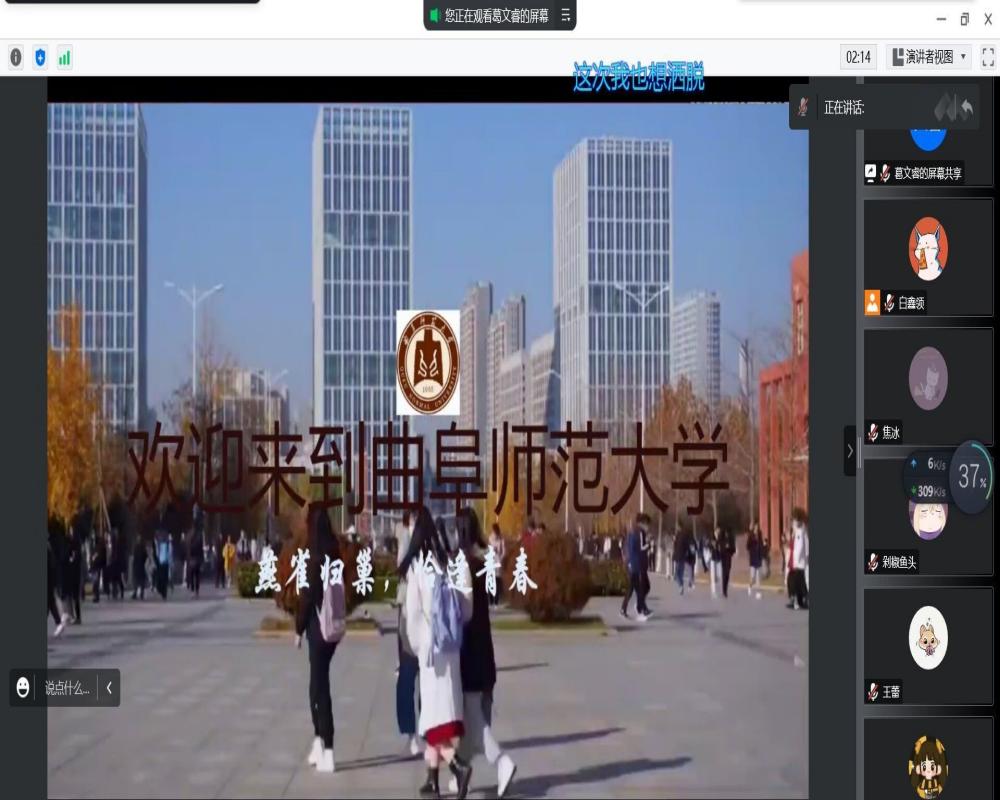
Task: Collapse the chat input with its chevron
Action: (109, 688)
